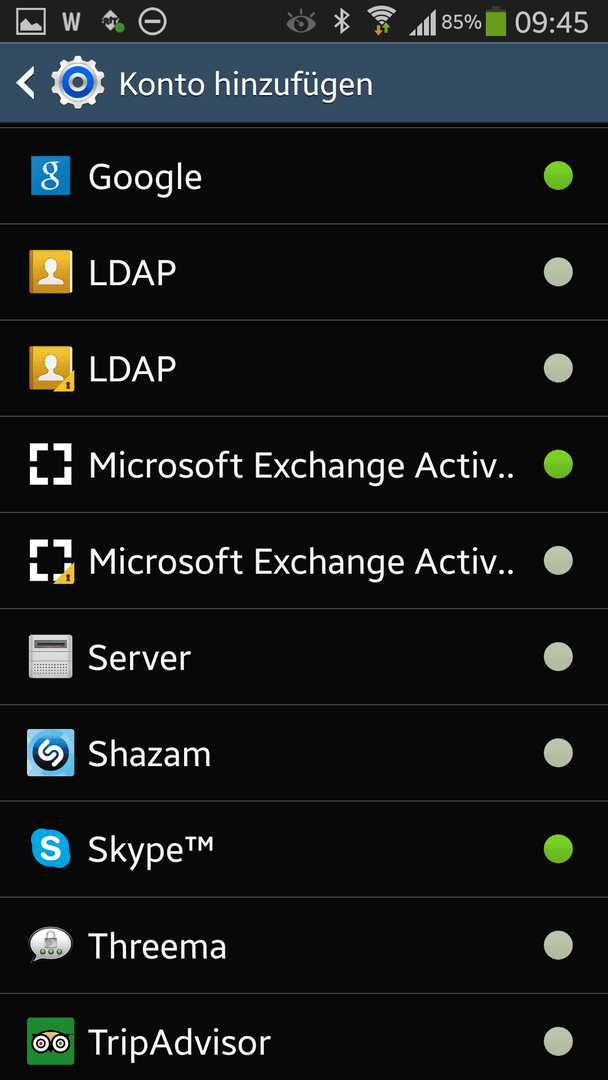
Task: Tap the Threema speech bubble icon
Action: click(50, 945)
